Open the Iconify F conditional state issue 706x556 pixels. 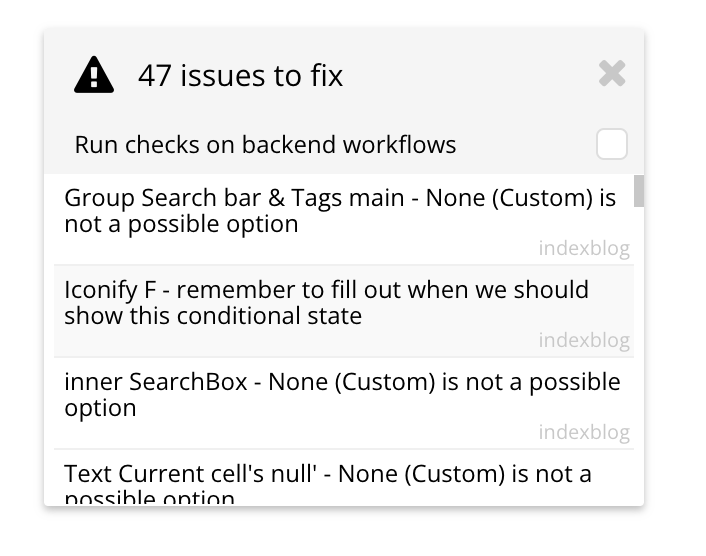344,311
